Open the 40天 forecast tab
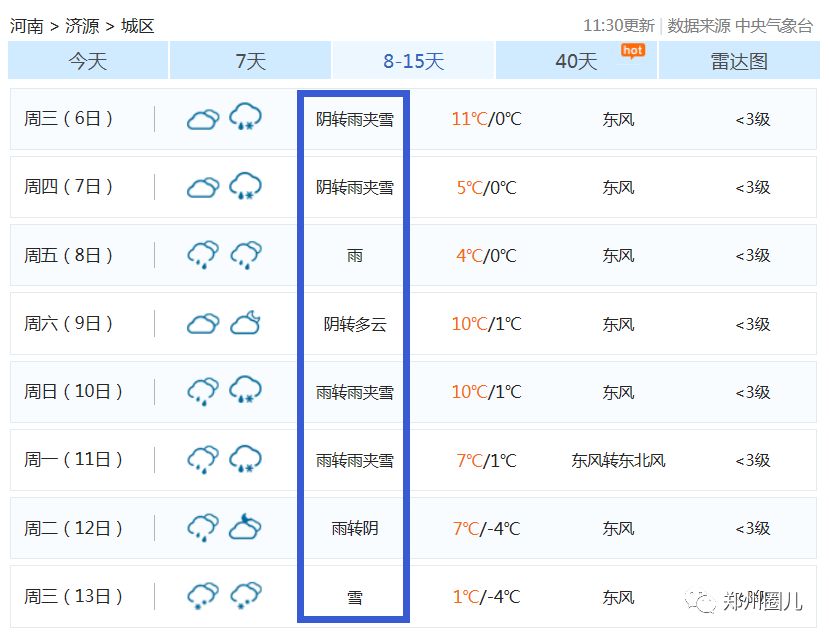 pyautogui.click(x=576, y=61)
